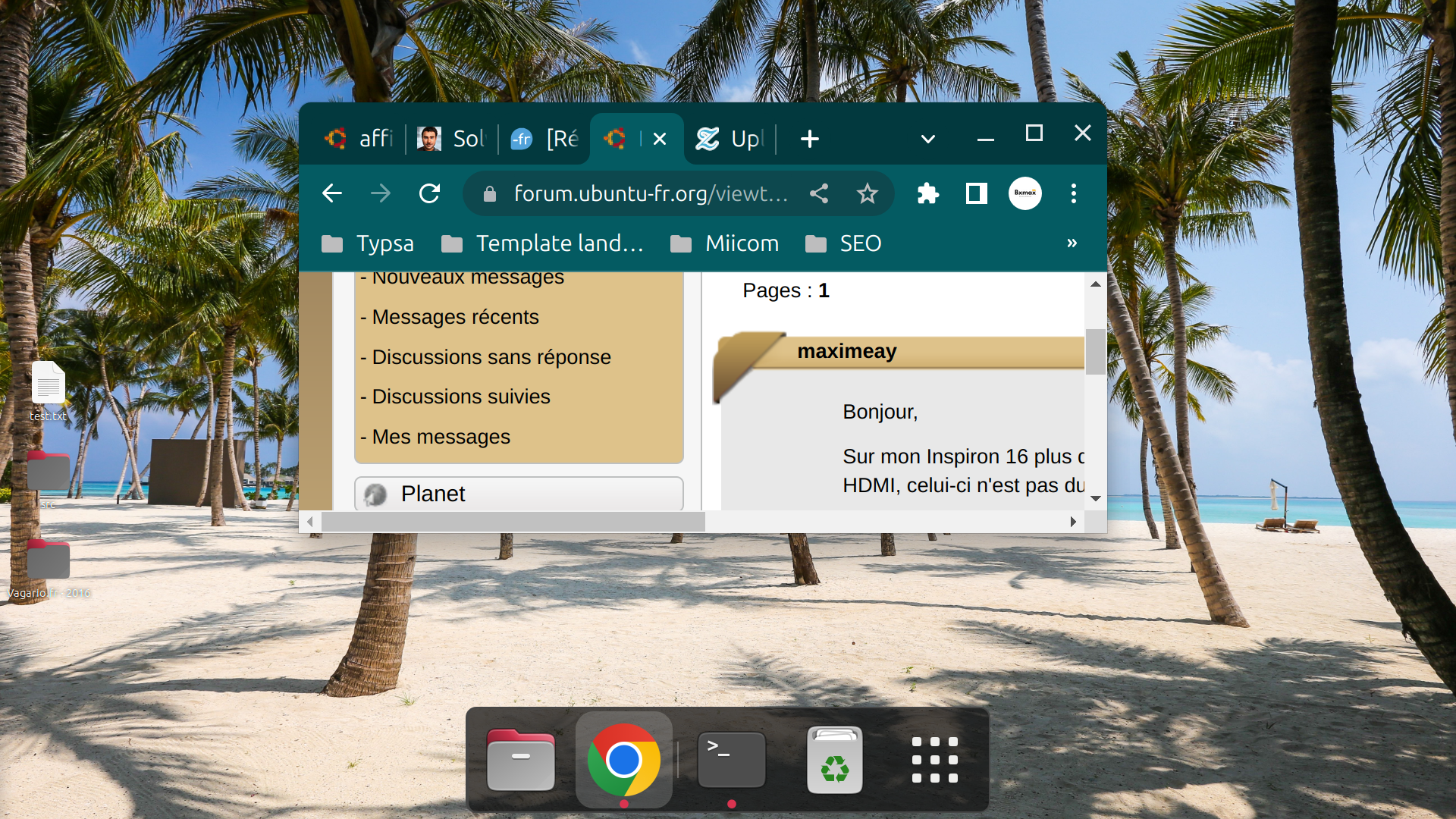The width and height of the screenshot is (1456, 819).
Task: Switch to the Sol tab
Action: click(451, 139)
